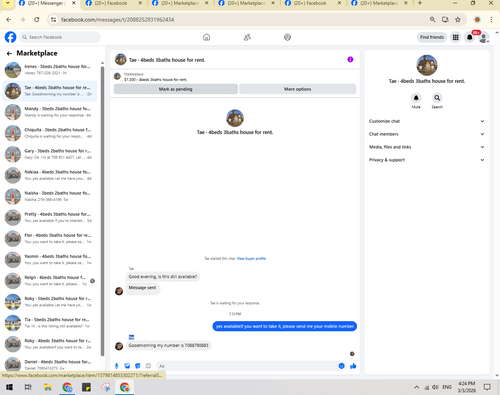
Task: Click the conversation list scrollbar
Action: [102, 211]
